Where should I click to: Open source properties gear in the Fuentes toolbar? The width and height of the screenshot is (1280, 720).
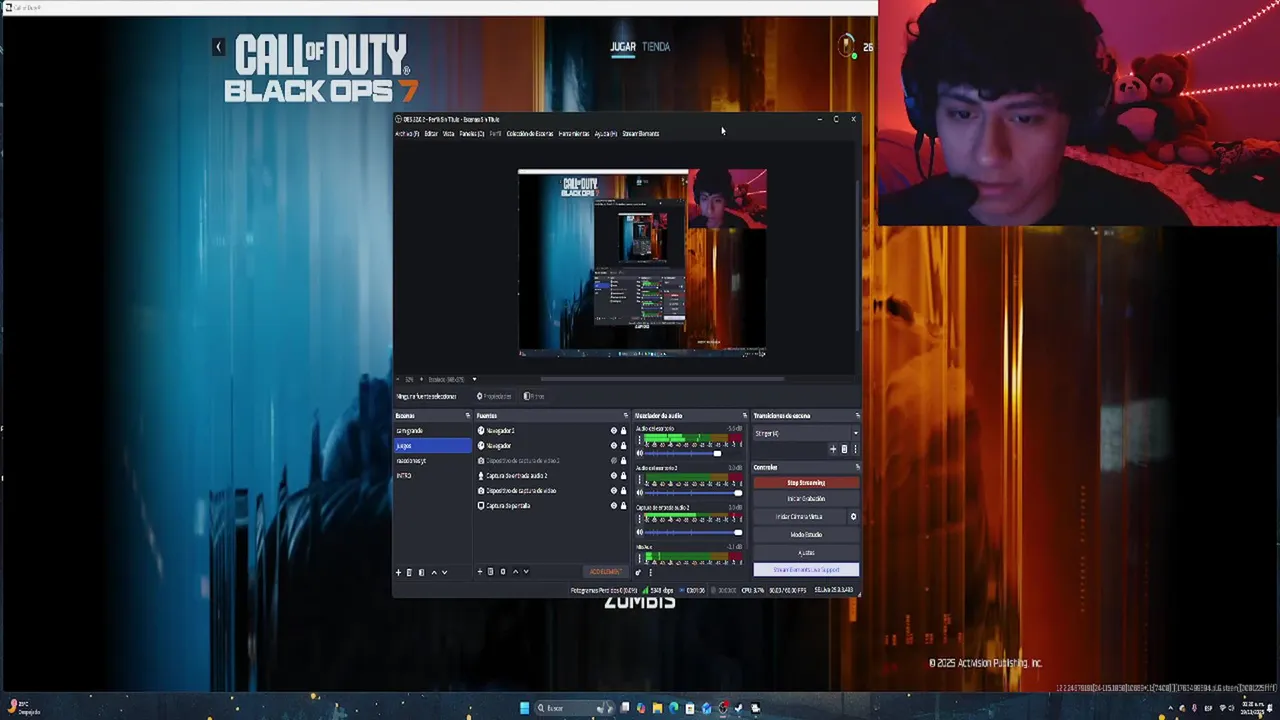503,571
